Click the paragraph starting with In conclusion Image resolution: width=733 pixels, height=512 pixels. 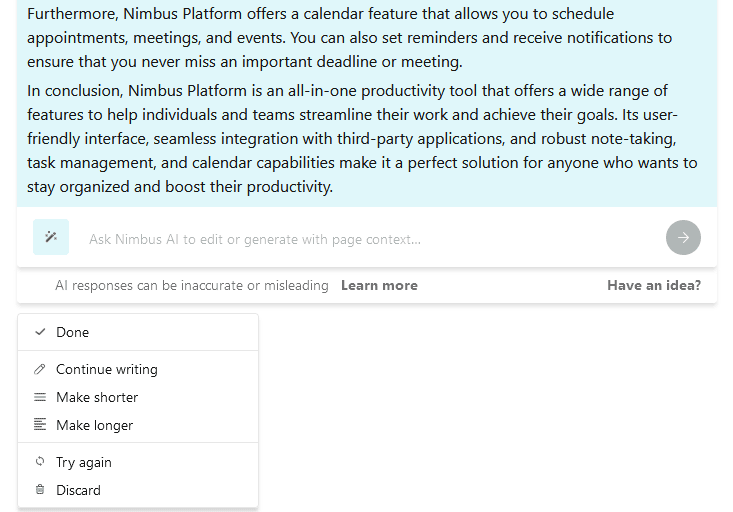362,138
